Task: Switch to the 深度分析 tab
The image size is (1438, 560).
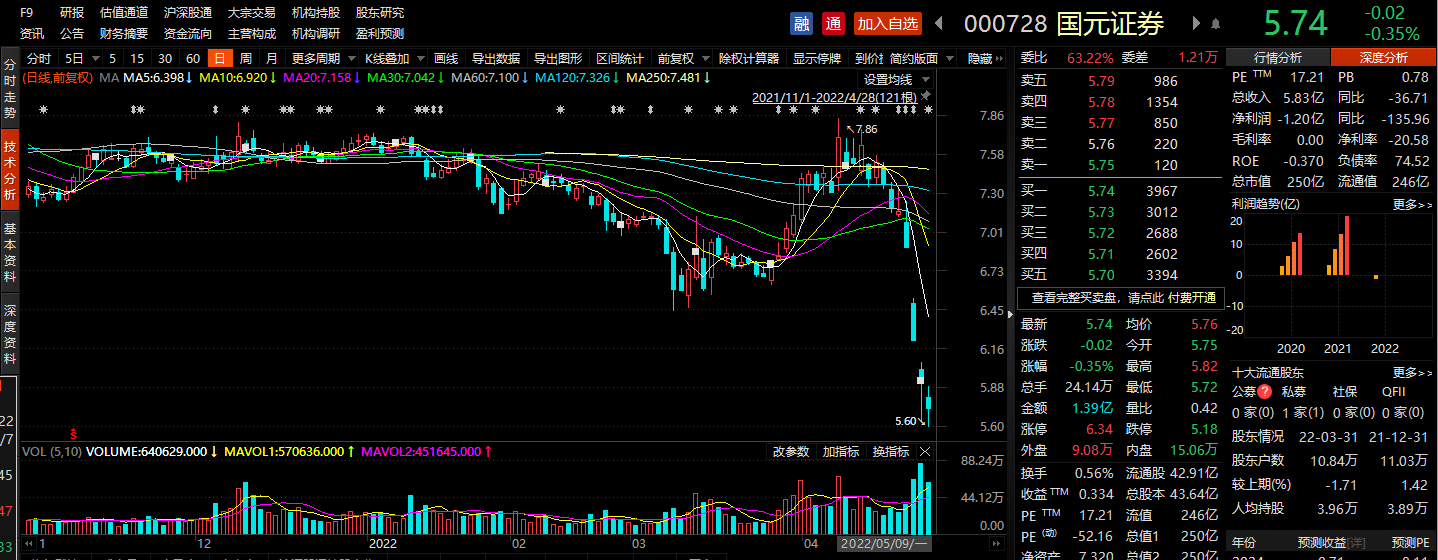Action: coord(1384,57)
